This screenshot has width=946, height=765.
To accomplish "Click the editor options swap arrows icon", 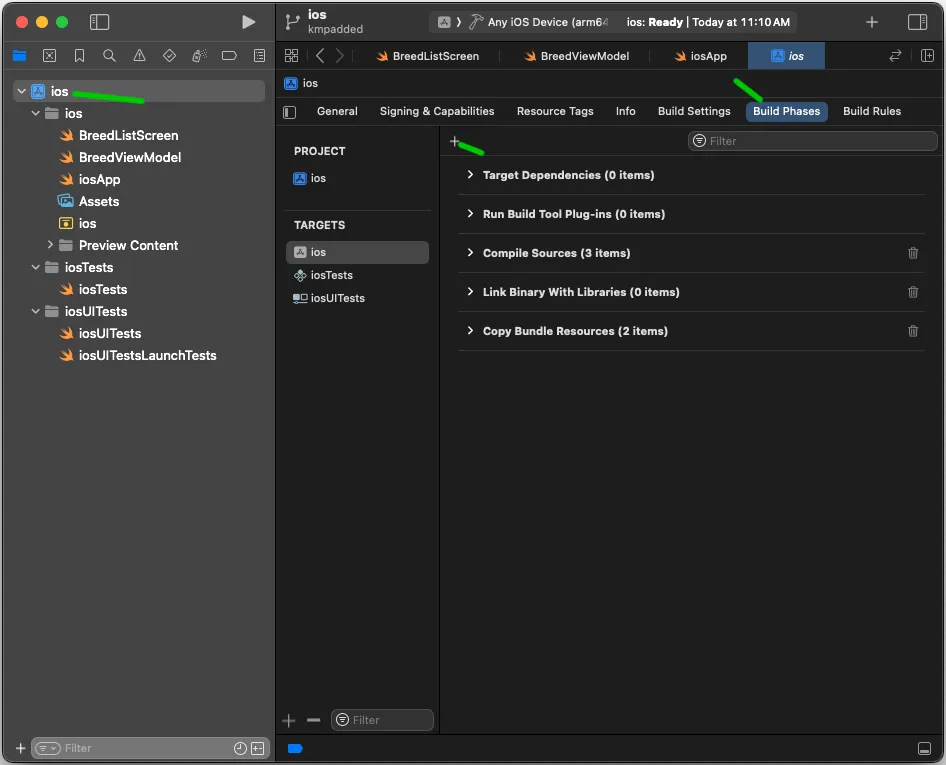I will click(895, 56).
